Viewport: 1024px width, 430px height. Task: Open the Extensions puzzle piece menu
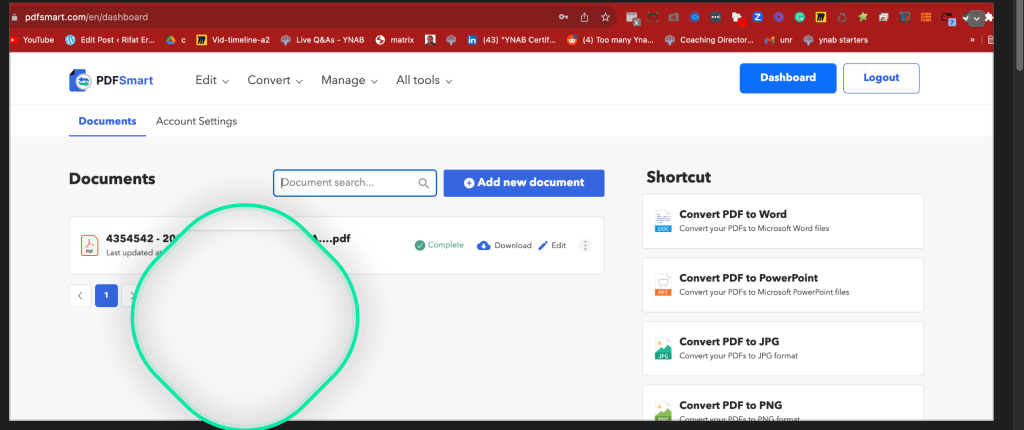[x=989, y=18]
